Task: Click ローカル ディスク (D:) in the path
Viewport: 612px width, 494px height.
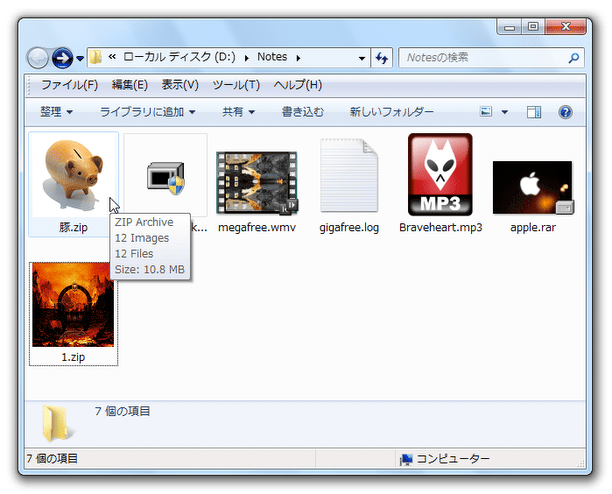Action: coord(180,57)
